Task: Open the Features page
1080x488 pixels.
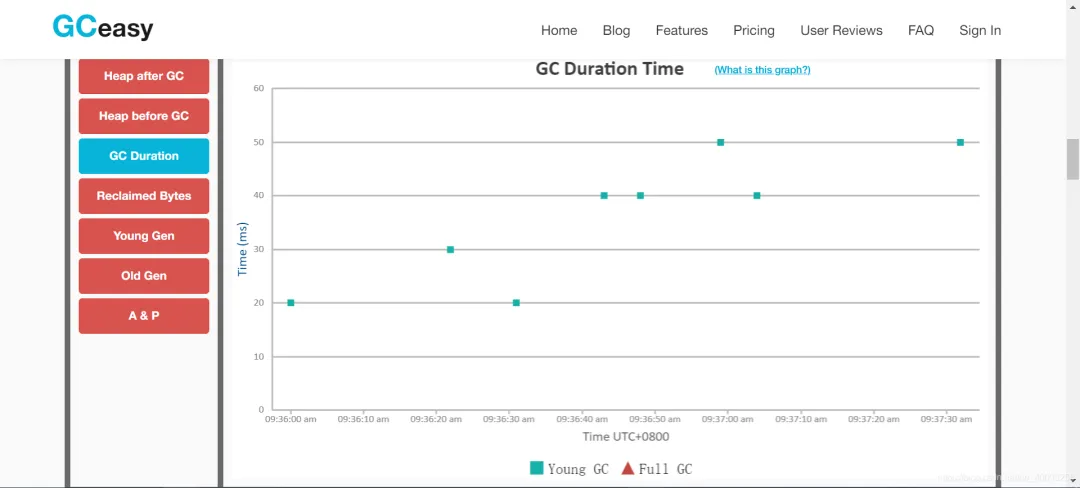Action: (x=681, y=30)
